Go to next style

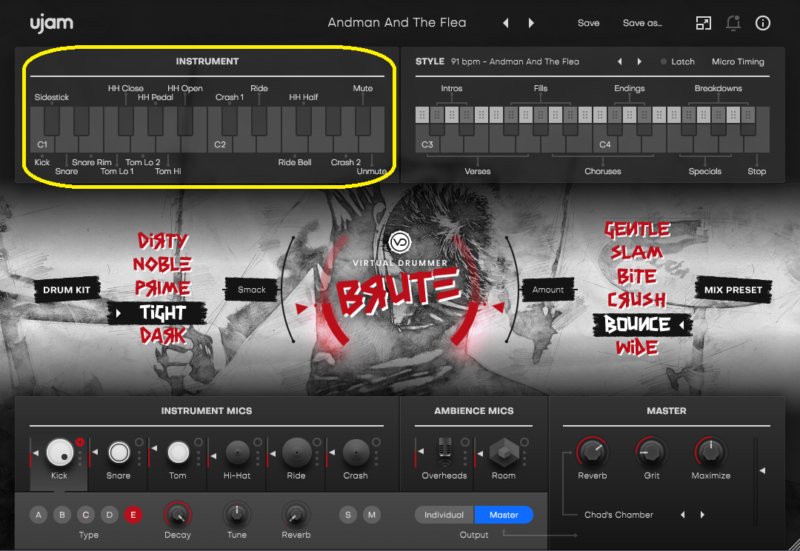pos(639,62)
